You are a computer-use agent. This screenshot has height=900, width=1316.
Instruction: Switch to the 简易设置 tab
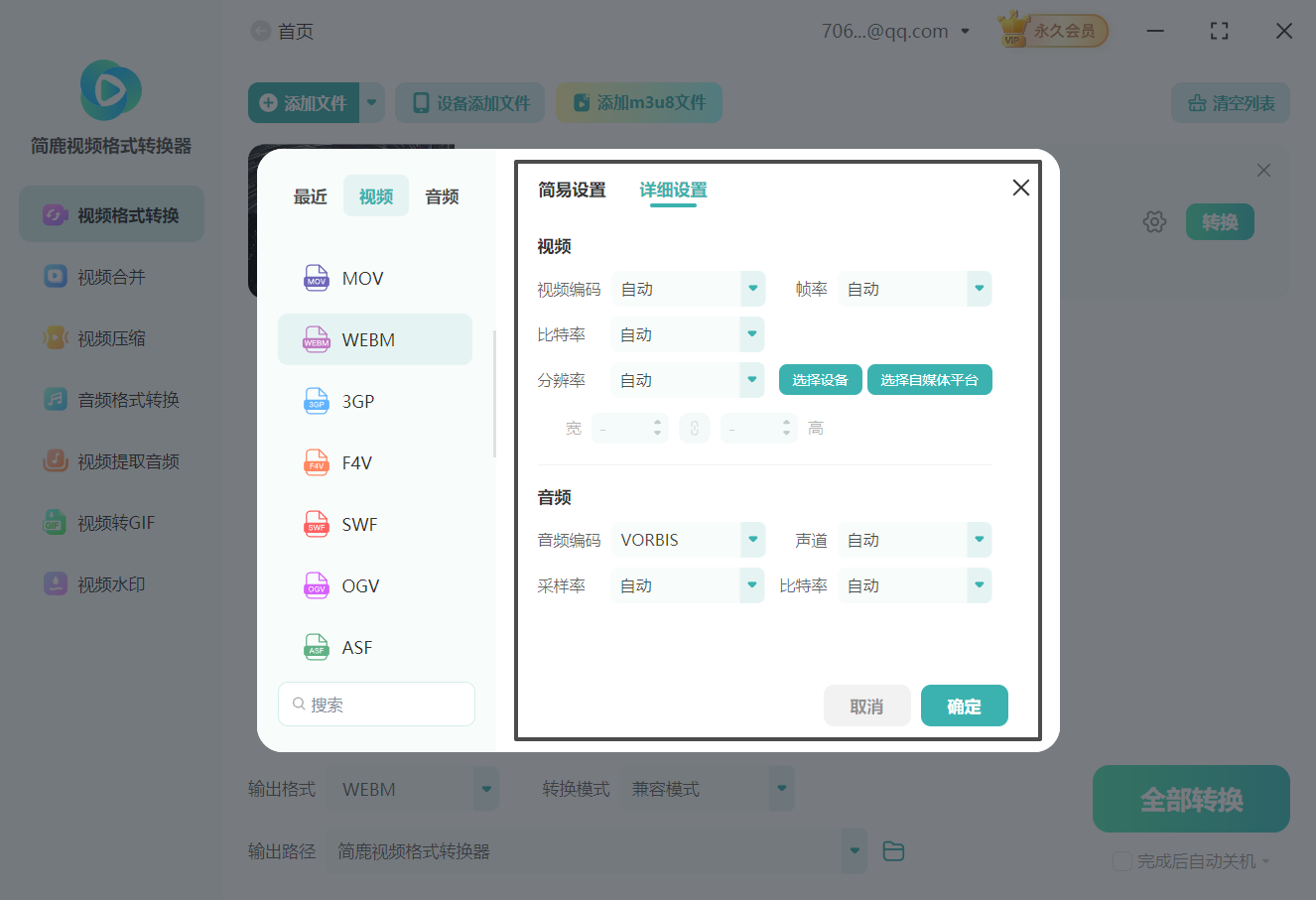[x=572, y=190]
